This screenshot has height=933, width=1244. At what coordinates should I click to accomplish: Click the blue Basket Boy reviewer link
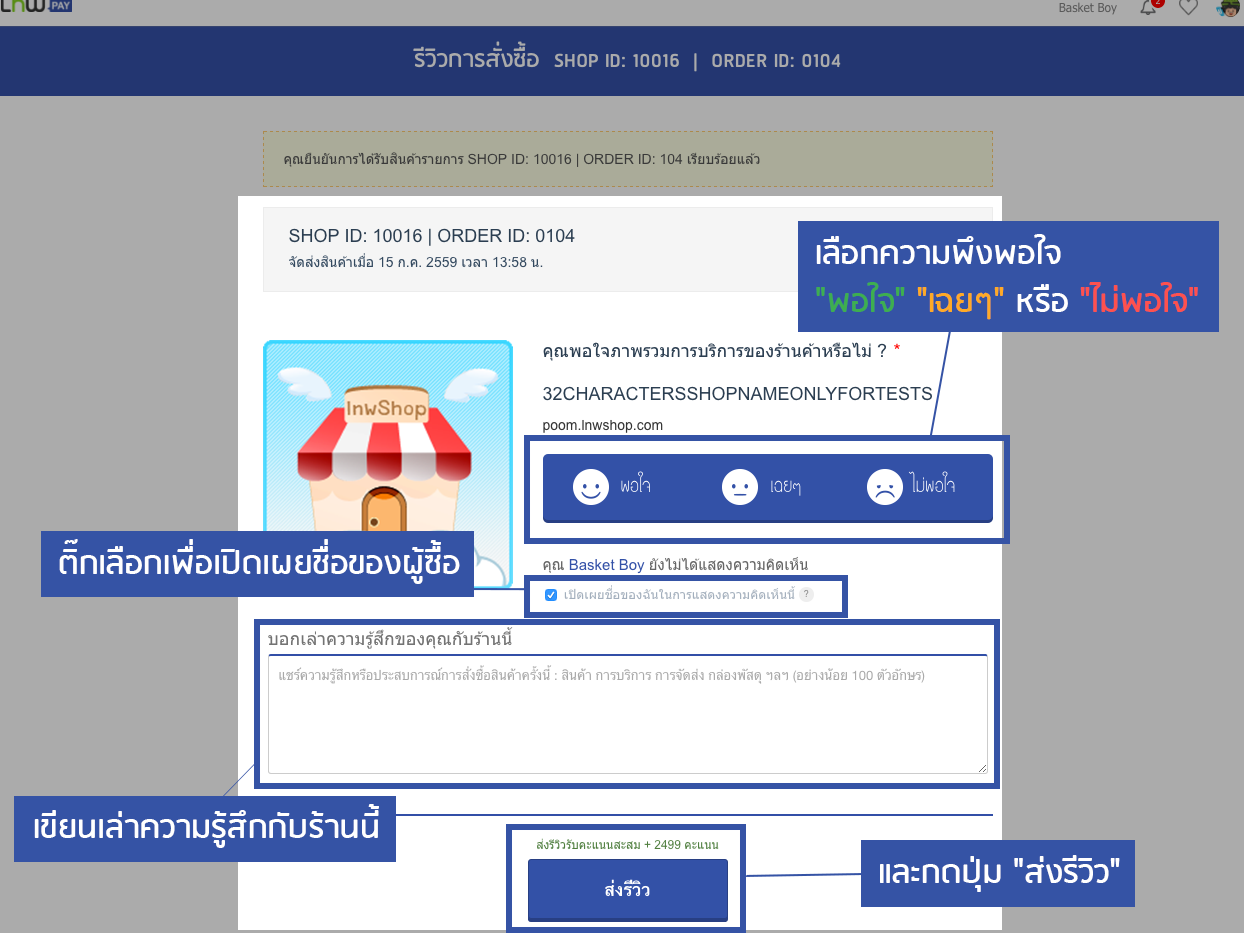[x=606, y=565]
